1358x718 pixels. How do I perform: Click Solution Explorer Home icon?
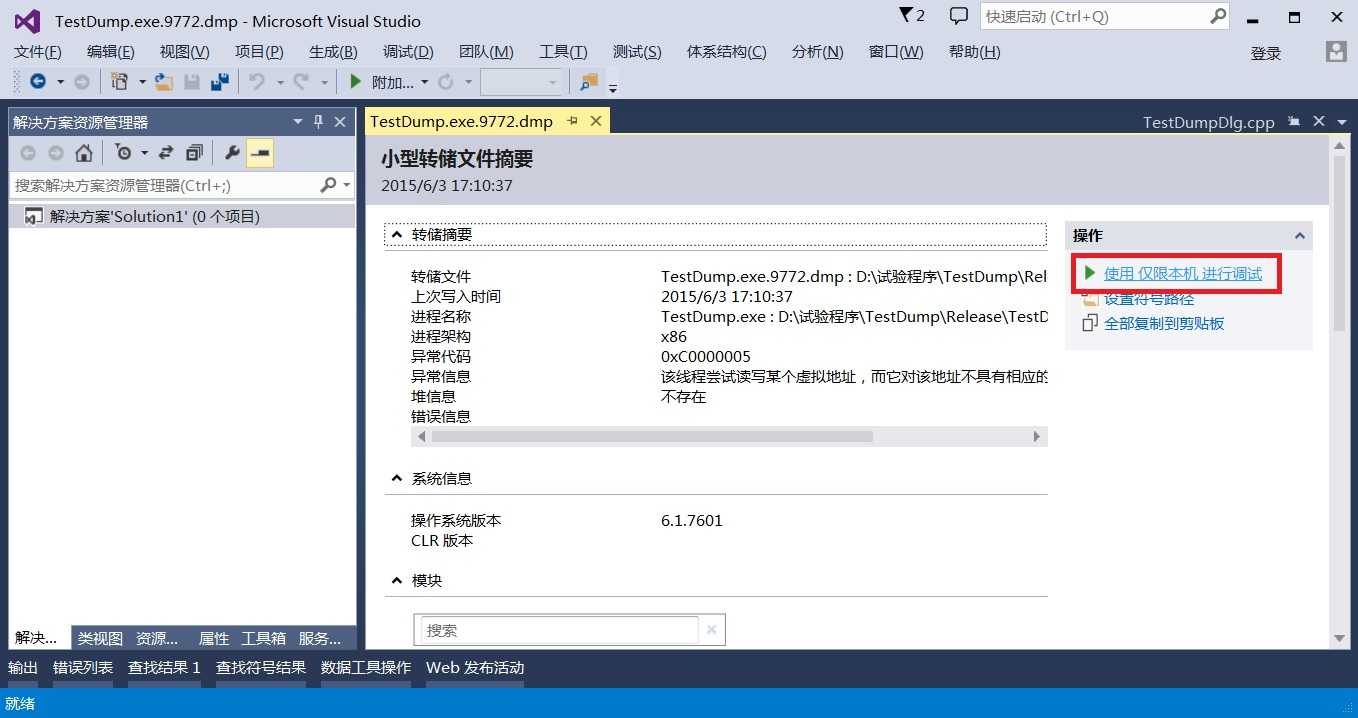coord(84,153)
